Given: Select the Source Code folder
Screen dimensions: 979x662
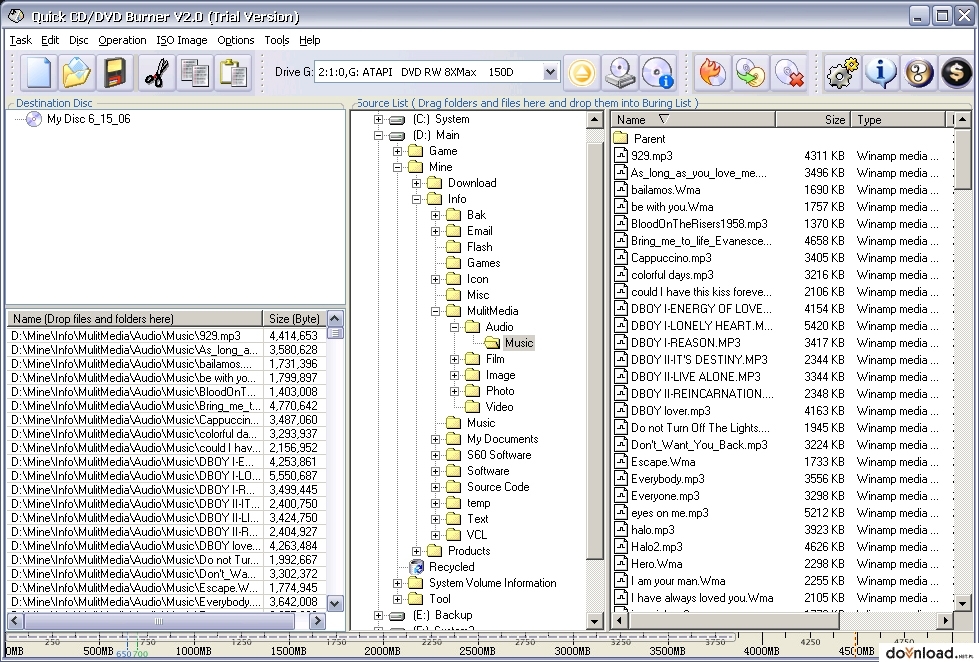Looking at the screenshot, I should tap(498, 487).
